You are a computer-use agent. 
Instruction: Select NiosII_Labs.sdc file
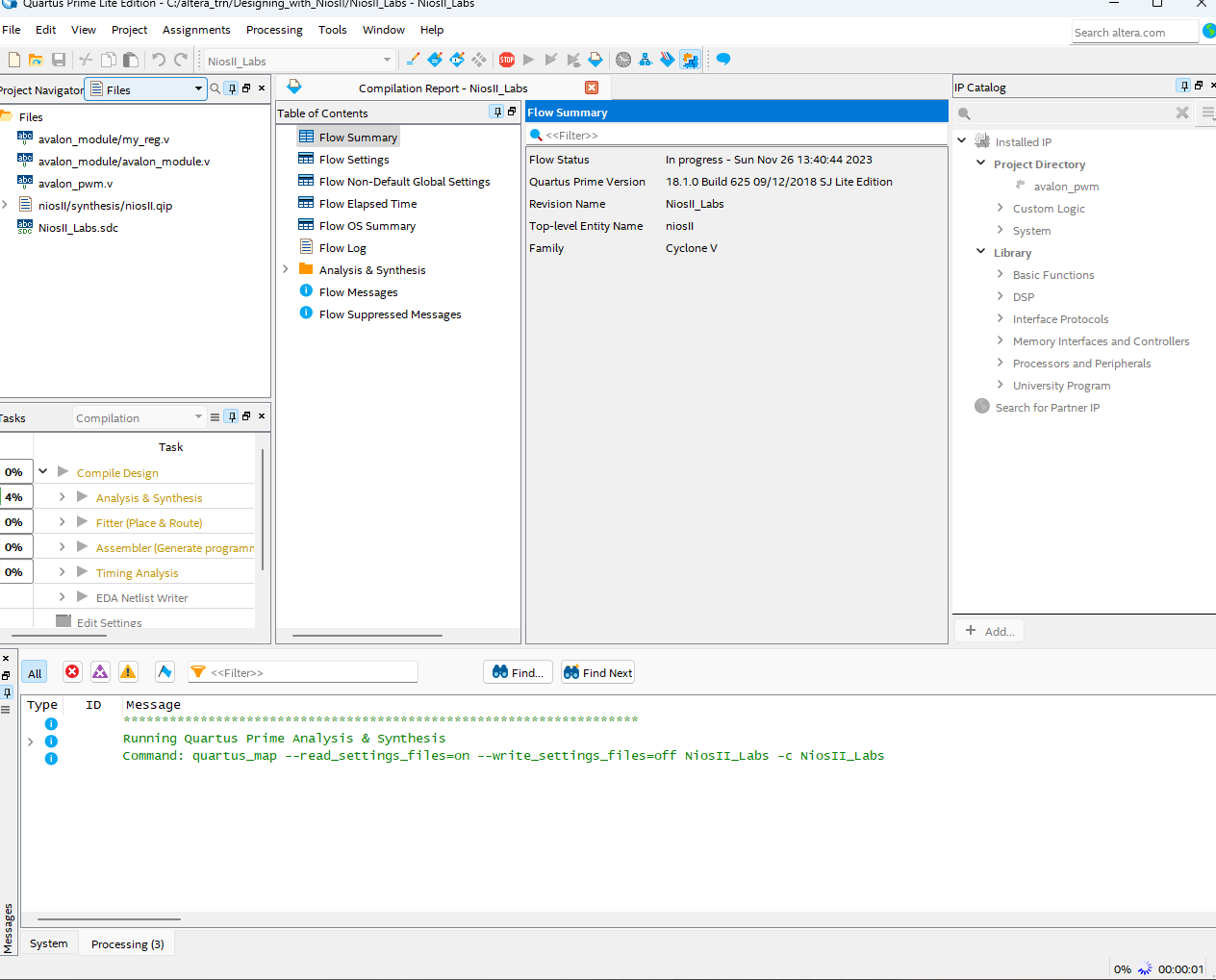pos(78,227)
